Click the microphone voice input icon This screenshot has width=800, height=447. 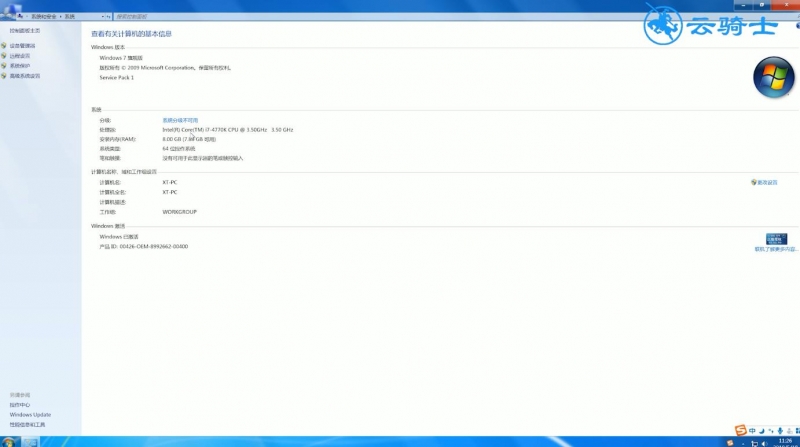(780, 431)
